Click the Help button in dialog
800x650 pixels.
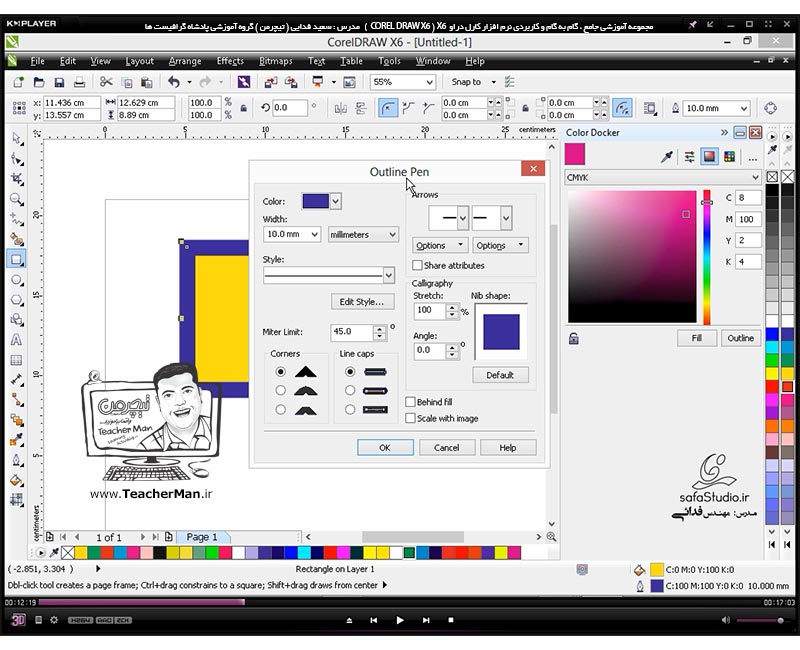point(508,447)
